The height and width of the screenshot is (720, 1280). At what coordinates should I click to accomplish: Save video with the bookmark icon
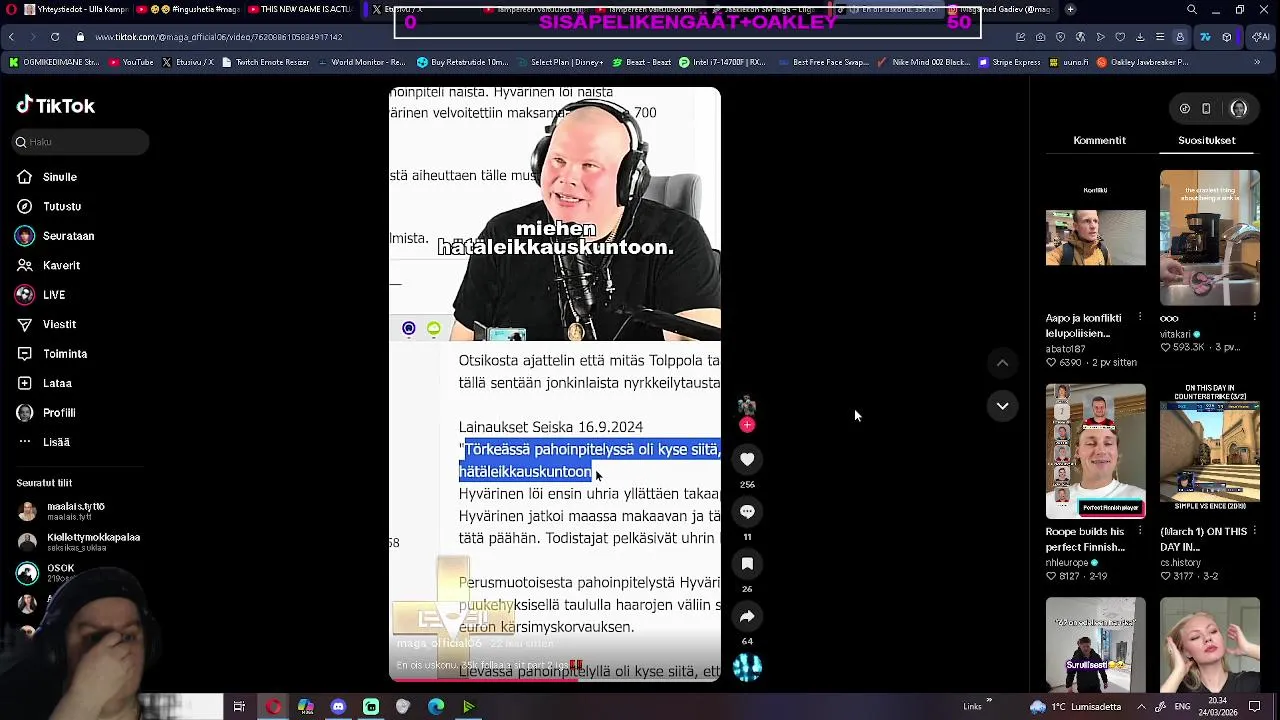coord(747,564)
